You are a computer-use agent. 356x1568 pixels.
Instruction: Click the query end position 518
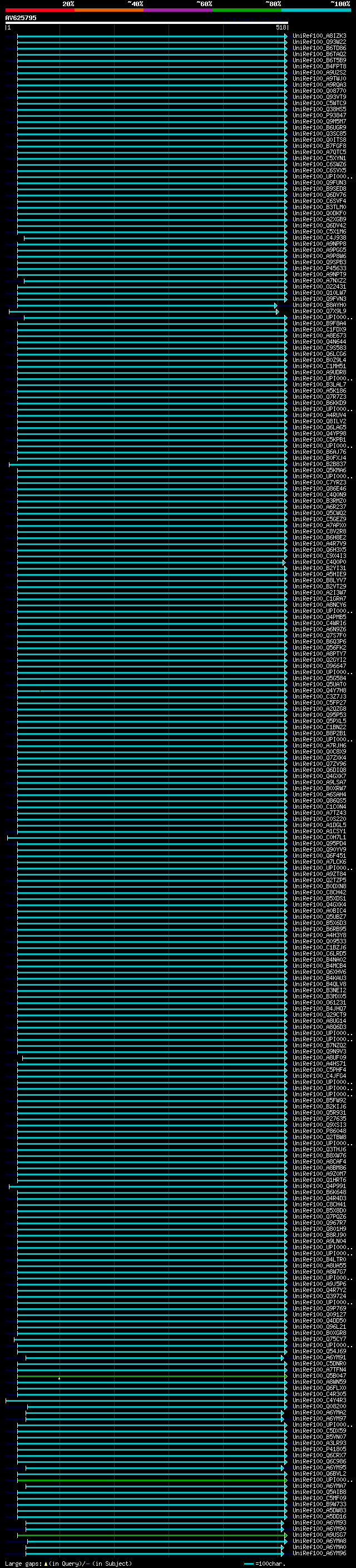[x=281, y=27]
